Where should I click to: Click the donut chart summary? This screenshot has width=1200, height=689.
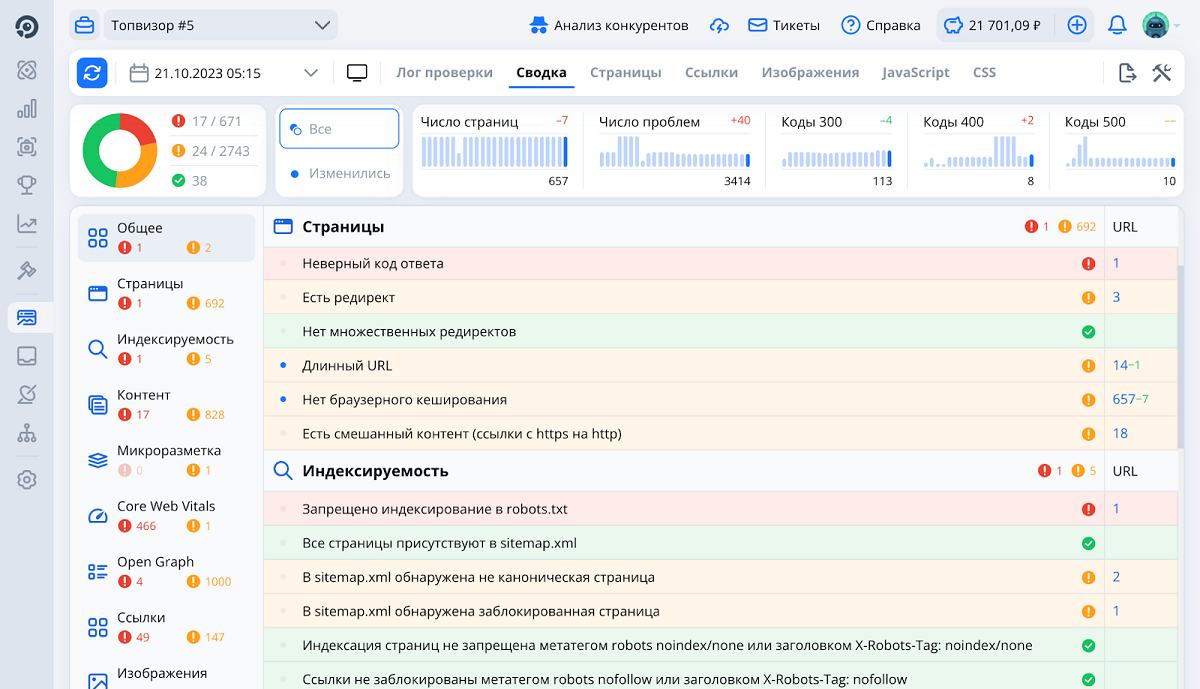119,150
